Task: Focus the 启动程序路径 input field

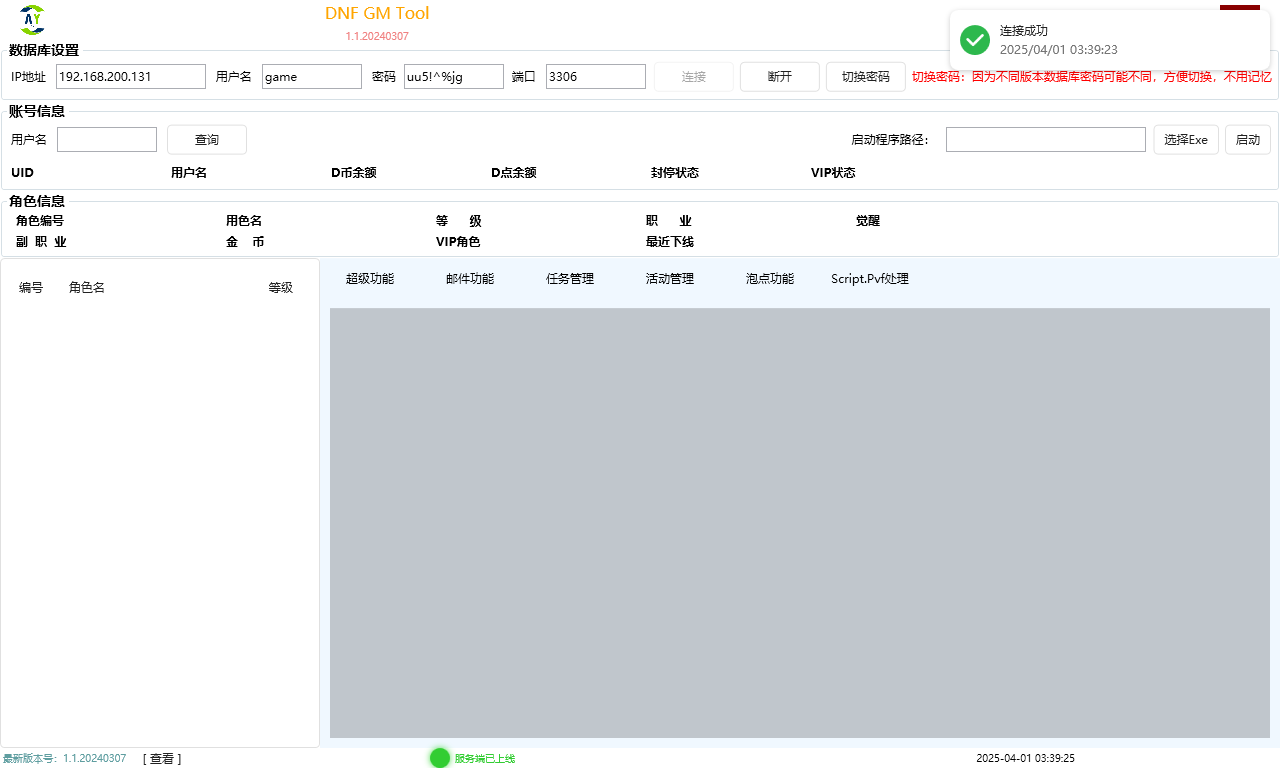Action: tap(1046, 140)
